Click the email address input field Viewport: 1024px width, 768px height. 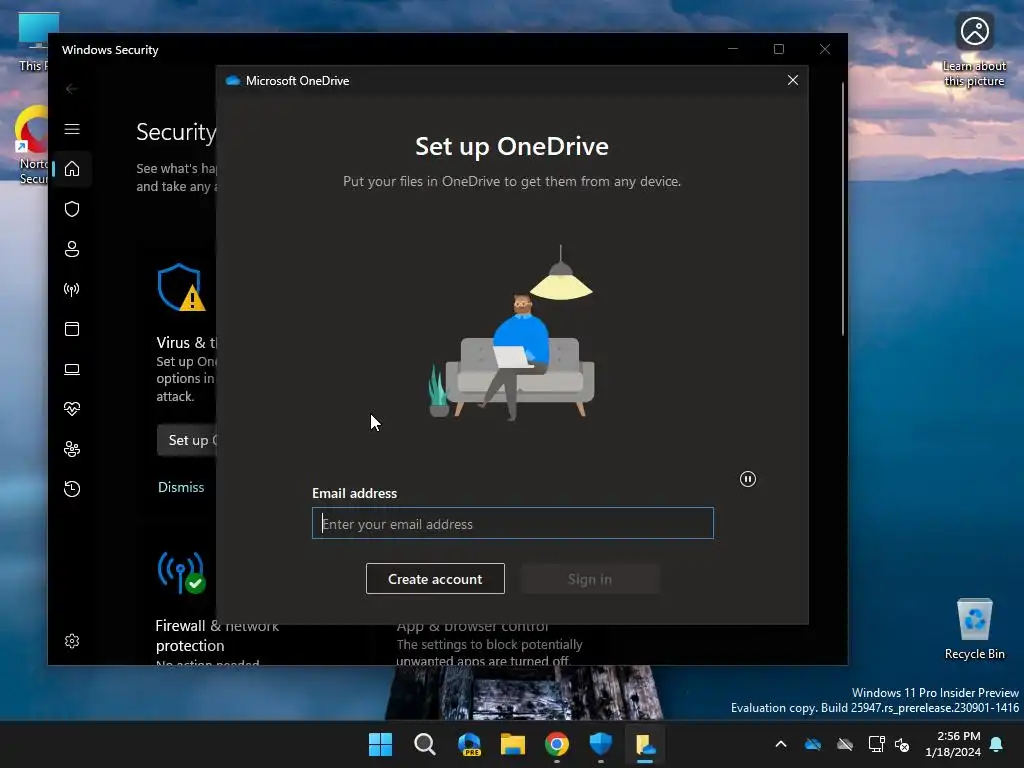point(513,523)
